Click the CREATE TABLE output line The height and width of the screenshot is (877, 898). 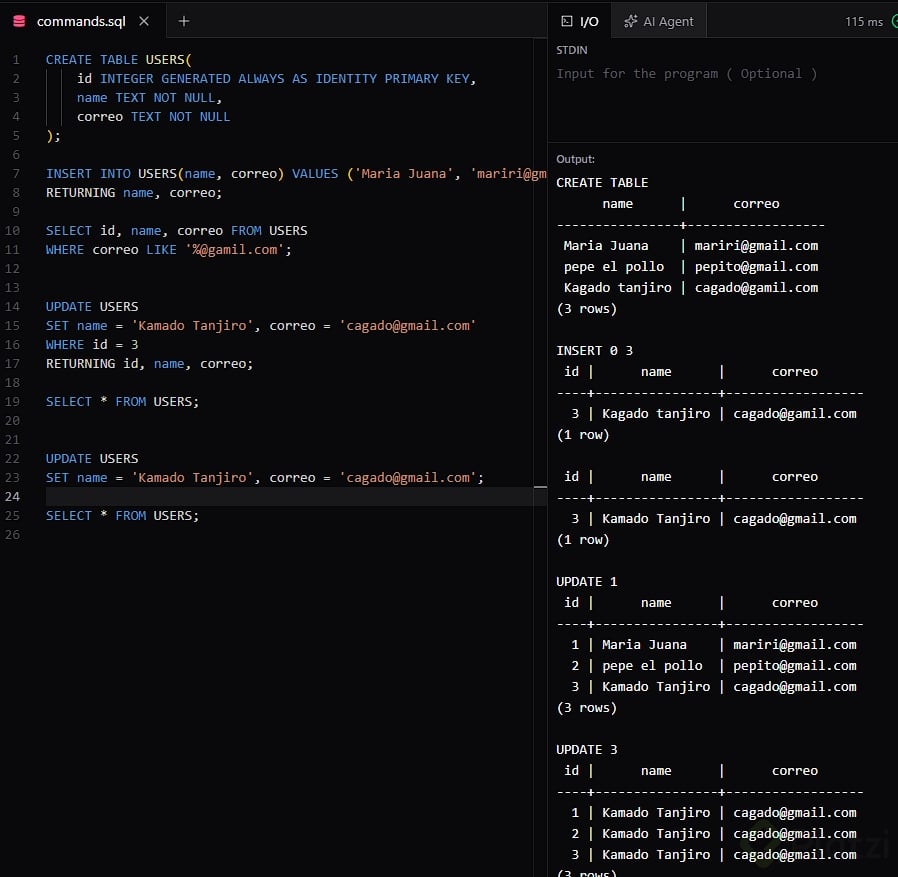click(x=602, y=183)
